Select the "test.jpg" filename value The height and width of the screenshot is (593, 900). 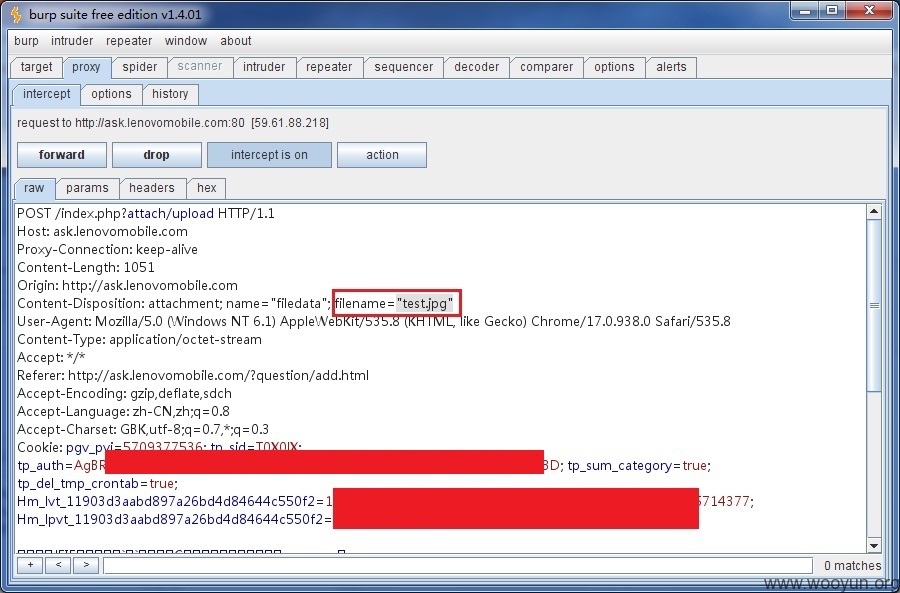pos(425,304)
